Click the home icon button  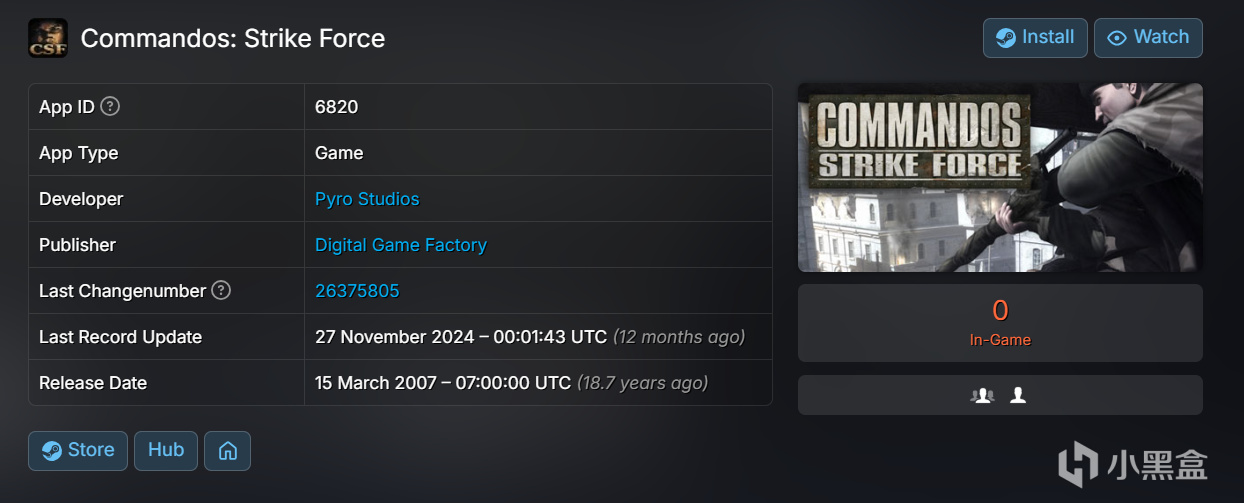tap(227, 451)
